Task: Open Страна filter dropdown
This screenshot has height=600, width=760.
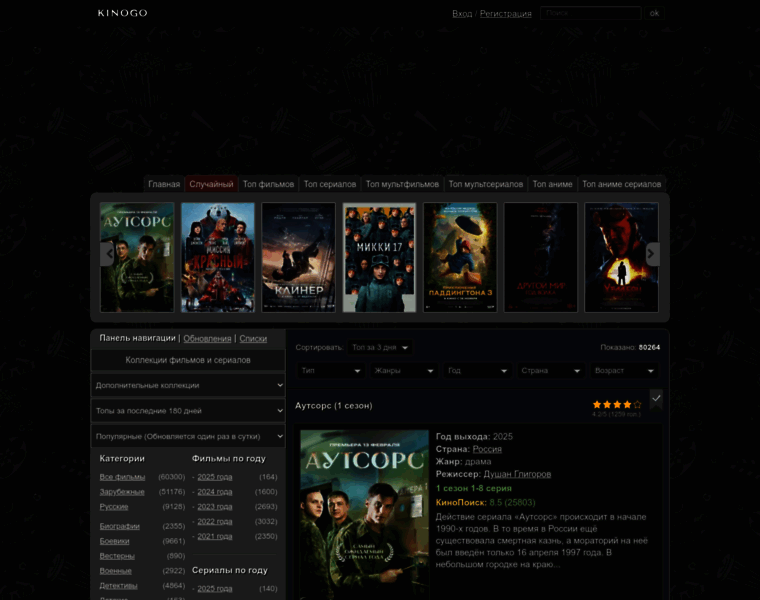Action: click(551, 371)
